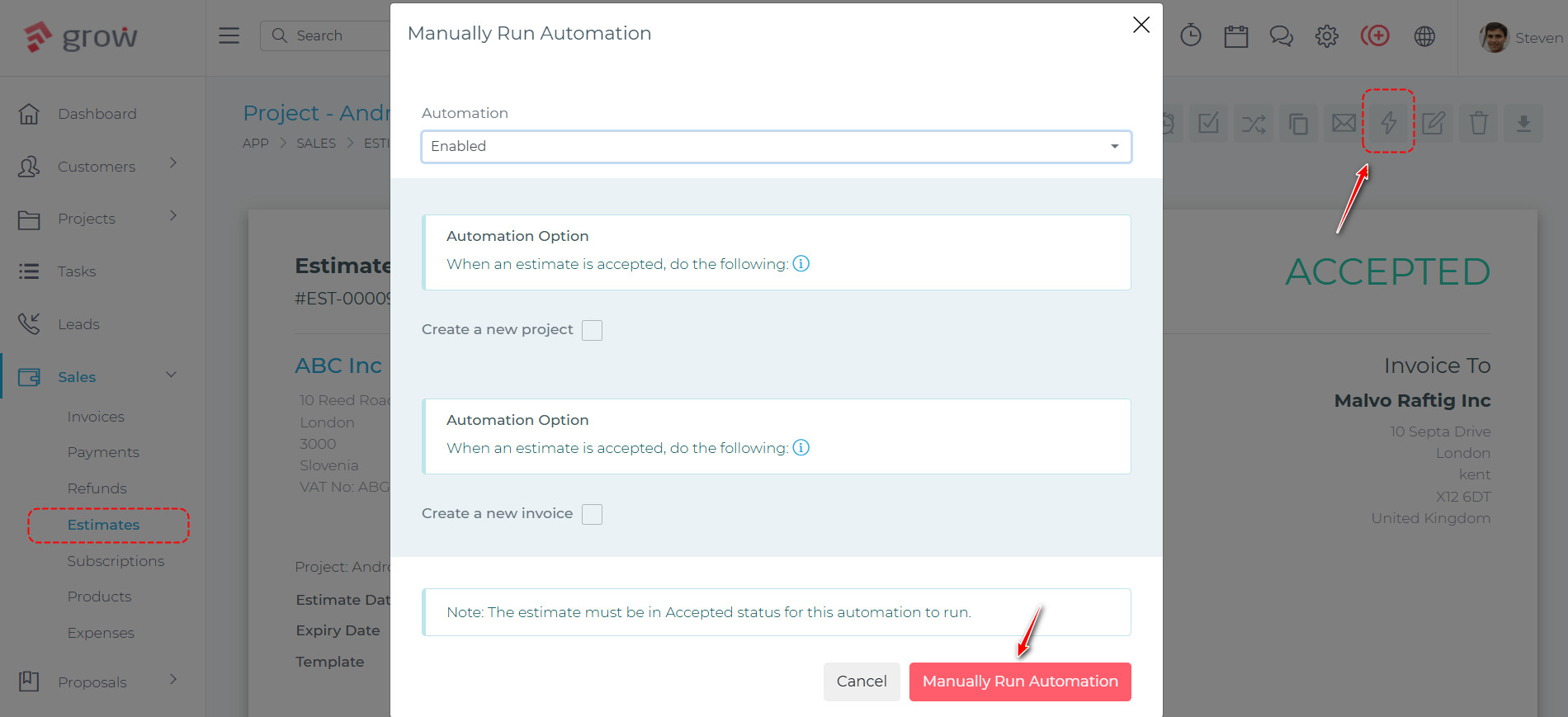Open Expenses in the Sales submenu

(101, 633)
